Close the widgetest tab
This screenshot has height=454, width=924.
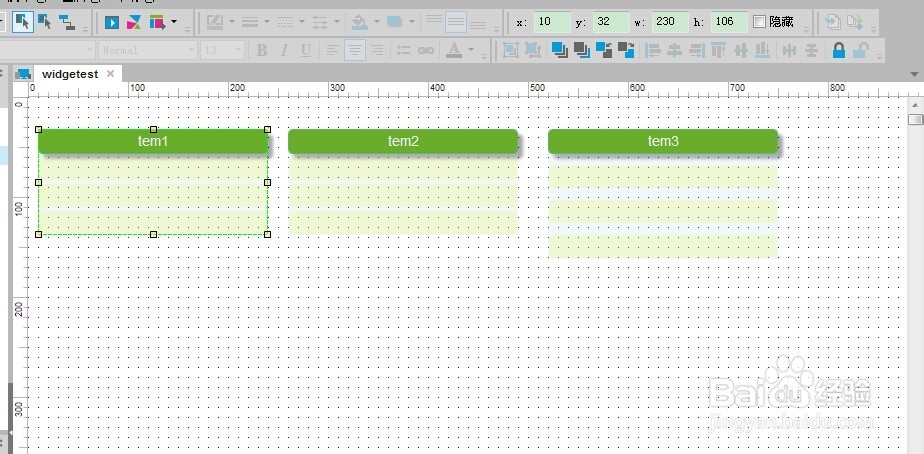110,74
